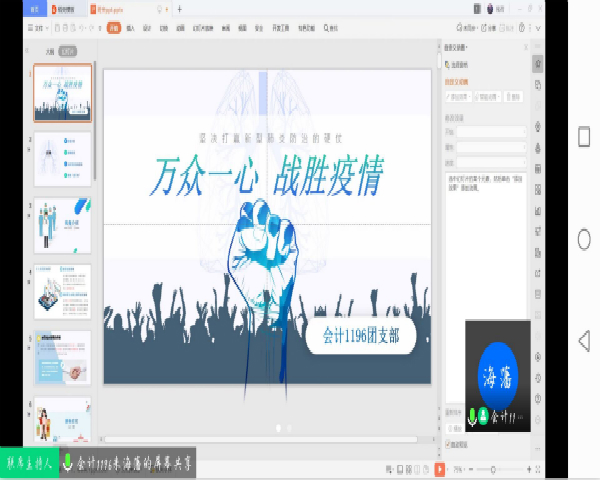Click the animation panel vertical scrollbar

pos(439,60)
